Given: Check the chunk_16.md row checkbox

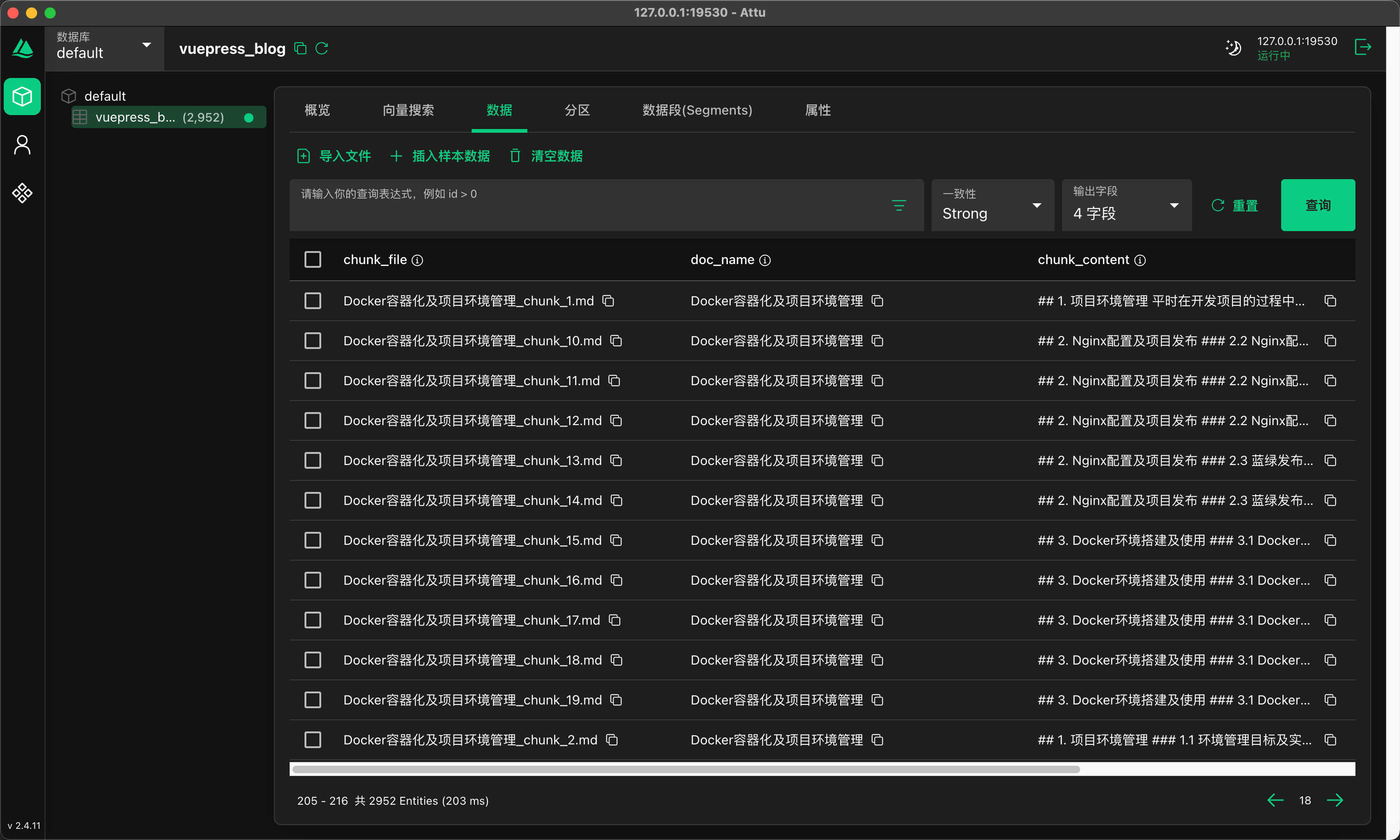Looking at the screenshot, I should 312,580.
